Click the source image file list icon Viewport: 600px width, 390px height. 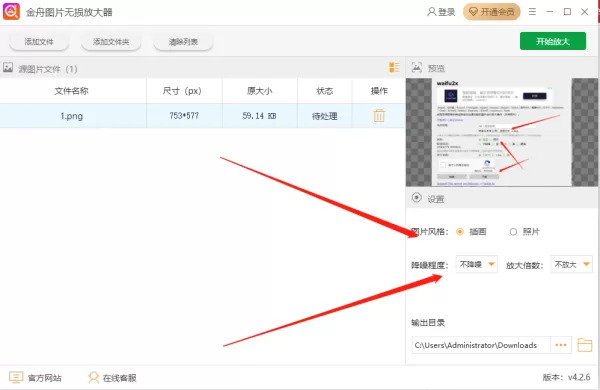pos(8,68)
